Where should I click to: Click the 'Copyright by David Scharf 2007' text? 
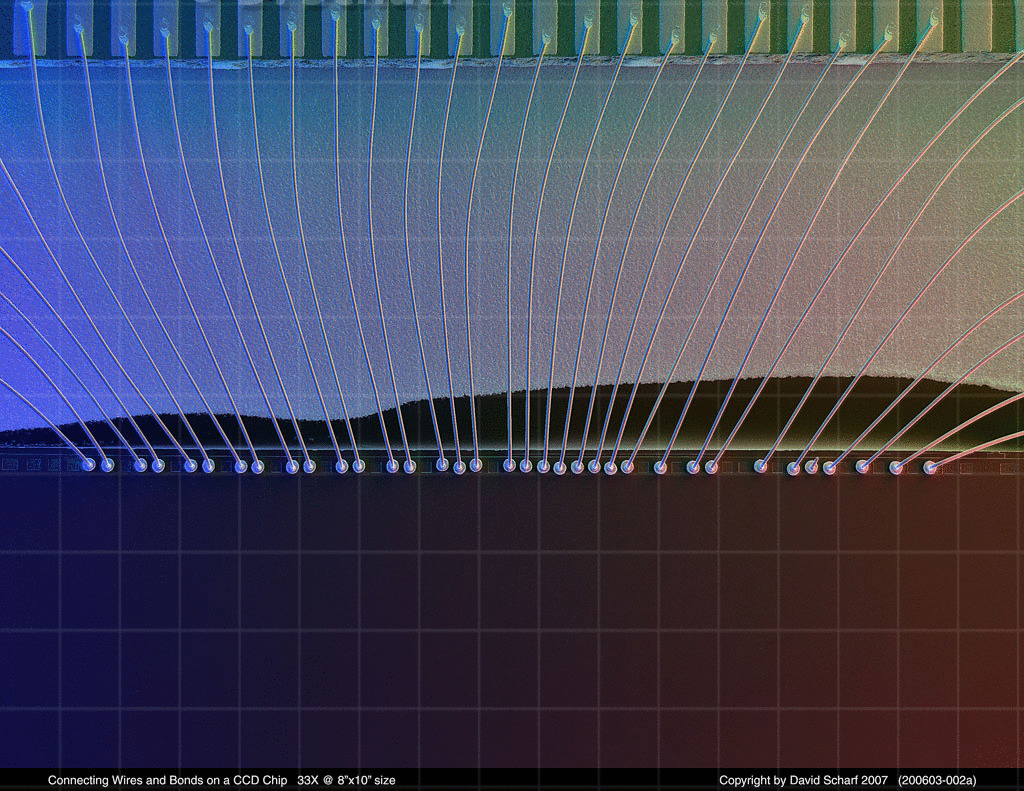(x=803, y=780)
